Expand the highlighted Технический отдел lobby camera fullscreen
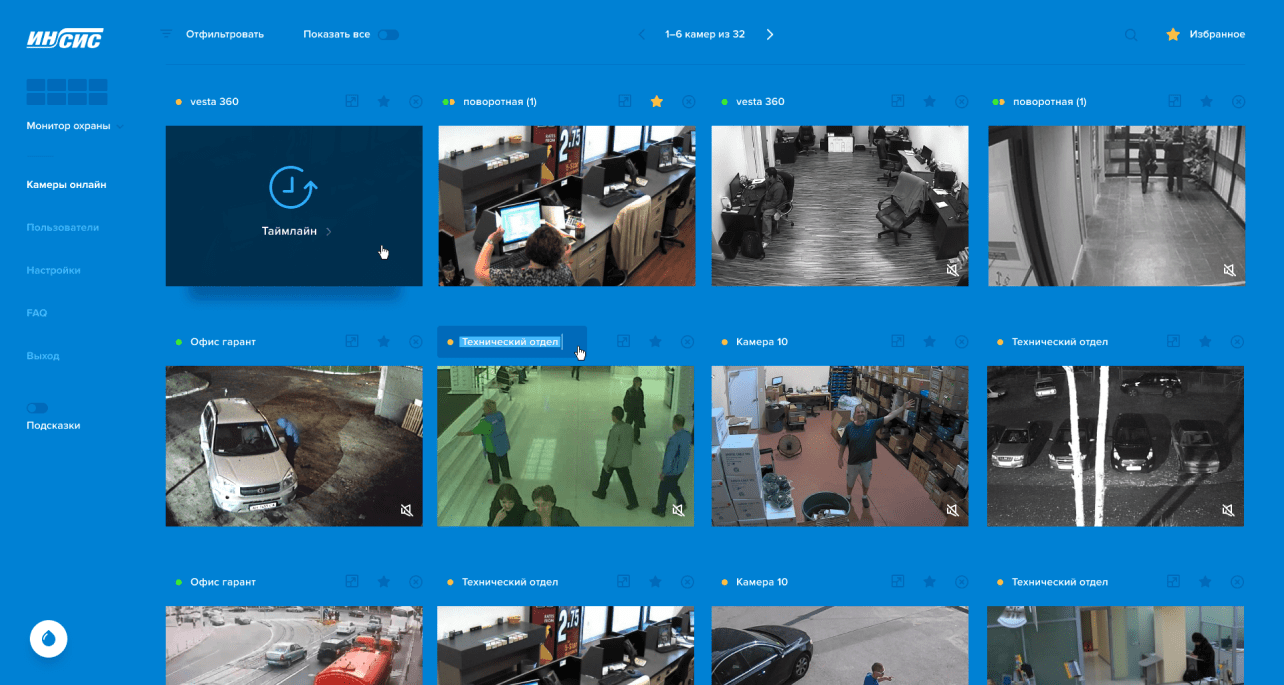Viewport: 1284px width, 685px height. coord(624,342)
